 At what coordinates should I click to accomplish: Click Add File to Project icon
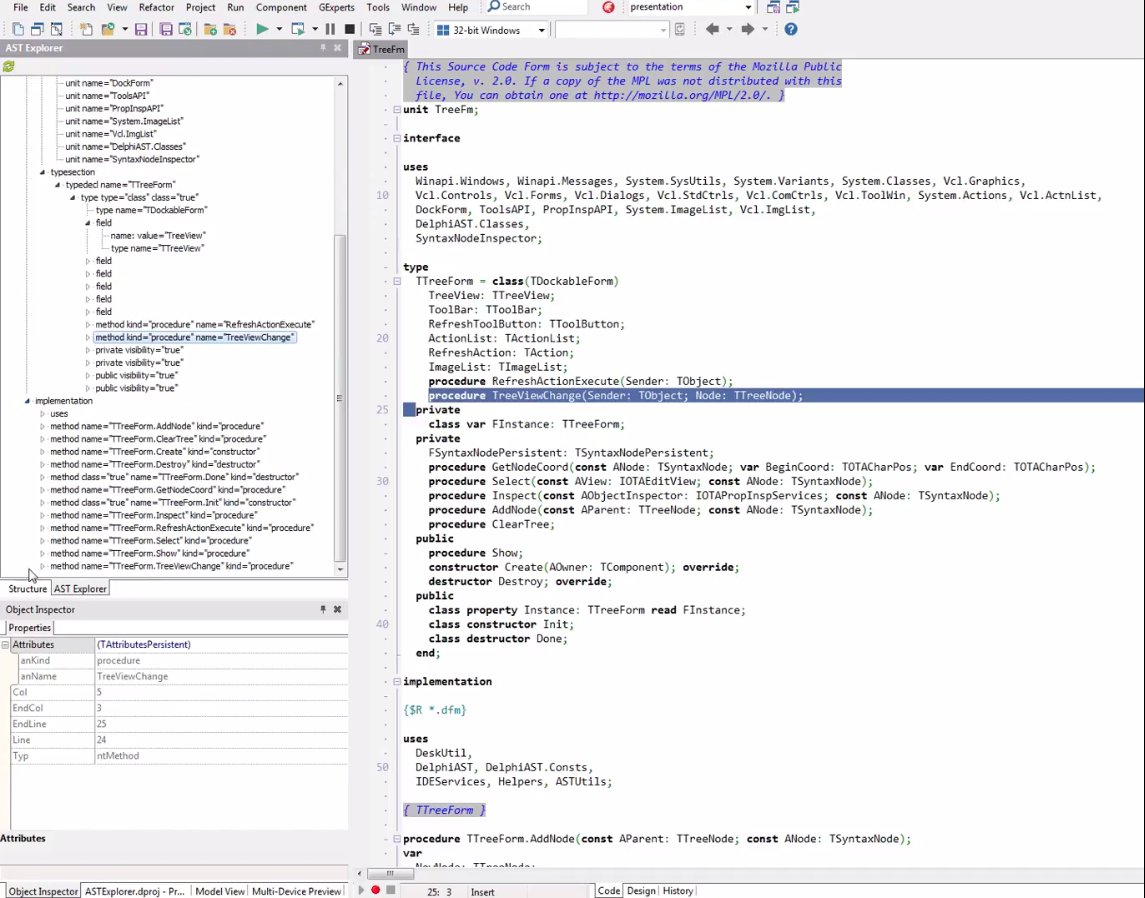pyautogui.click(x=210, y=29)
